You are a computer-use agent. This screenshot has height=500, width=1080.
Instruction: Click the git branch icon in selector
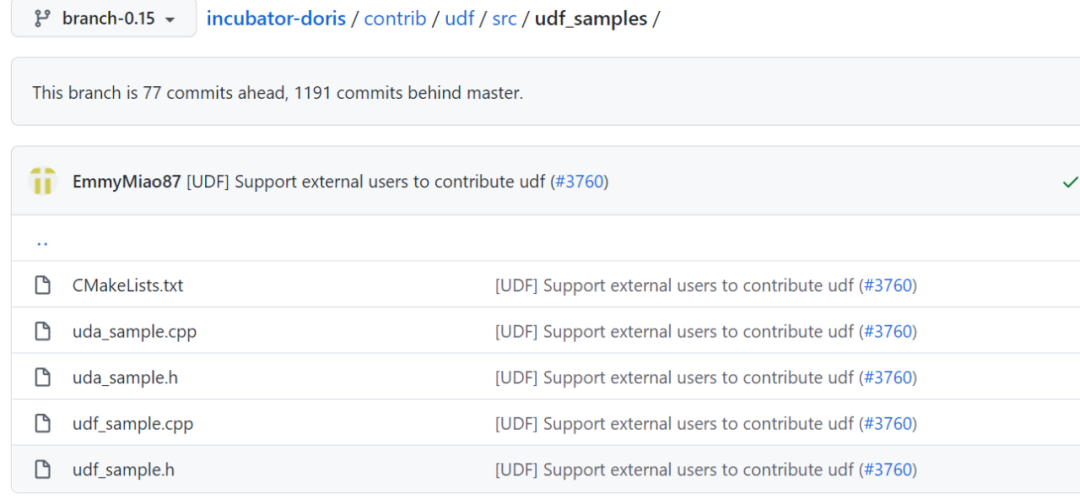(x=42, y=19)
